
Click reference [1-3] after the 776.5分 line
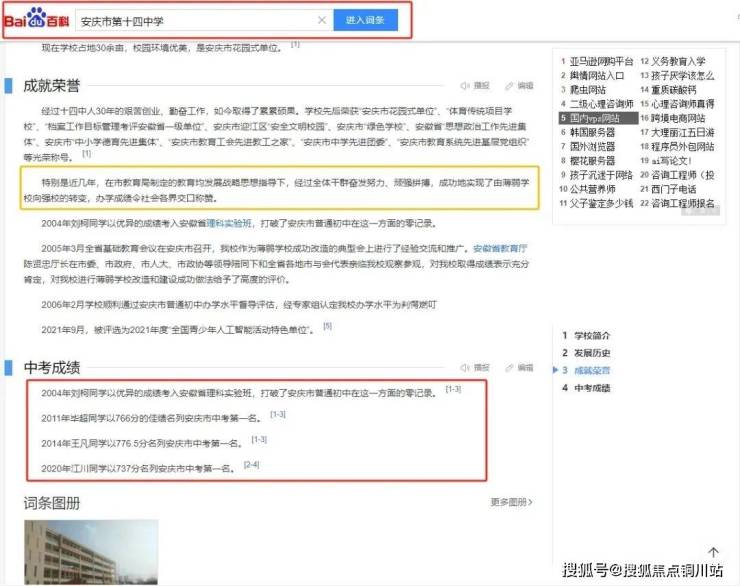click(x=259, y=440)
